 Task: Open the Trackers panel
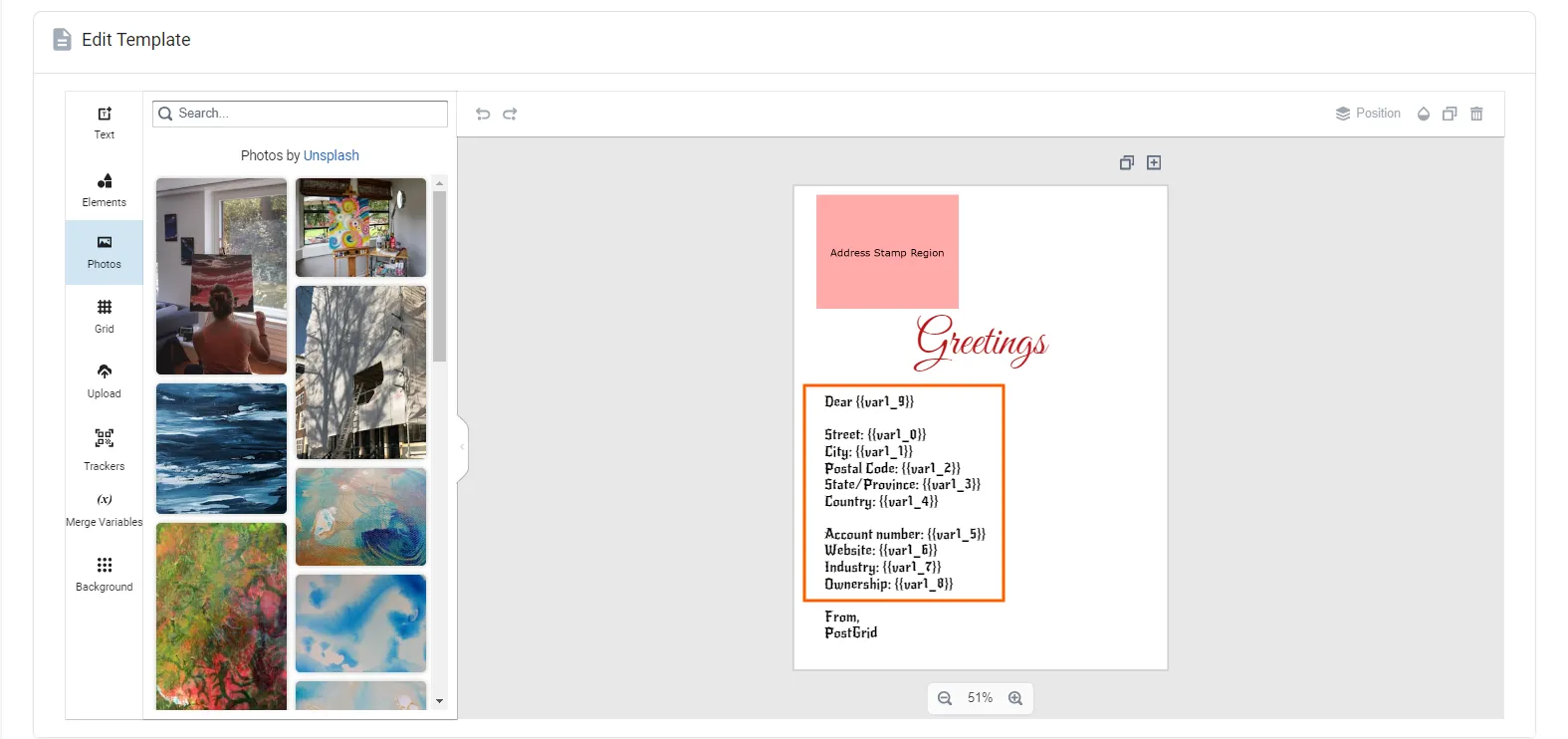pos(105,448)
